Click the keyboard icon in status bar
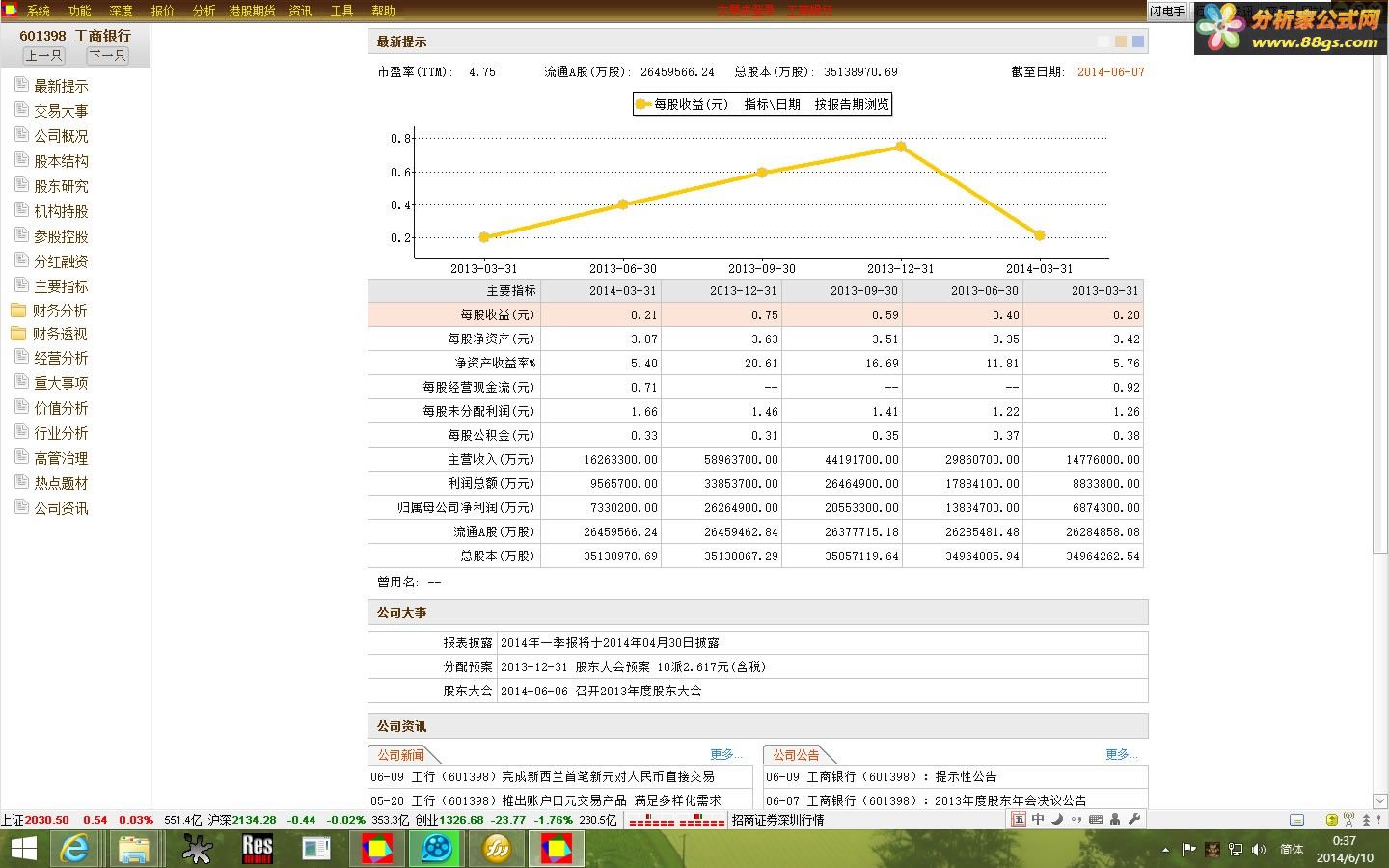Screen dimensions: 1389x868 (x=1096, y=820)
